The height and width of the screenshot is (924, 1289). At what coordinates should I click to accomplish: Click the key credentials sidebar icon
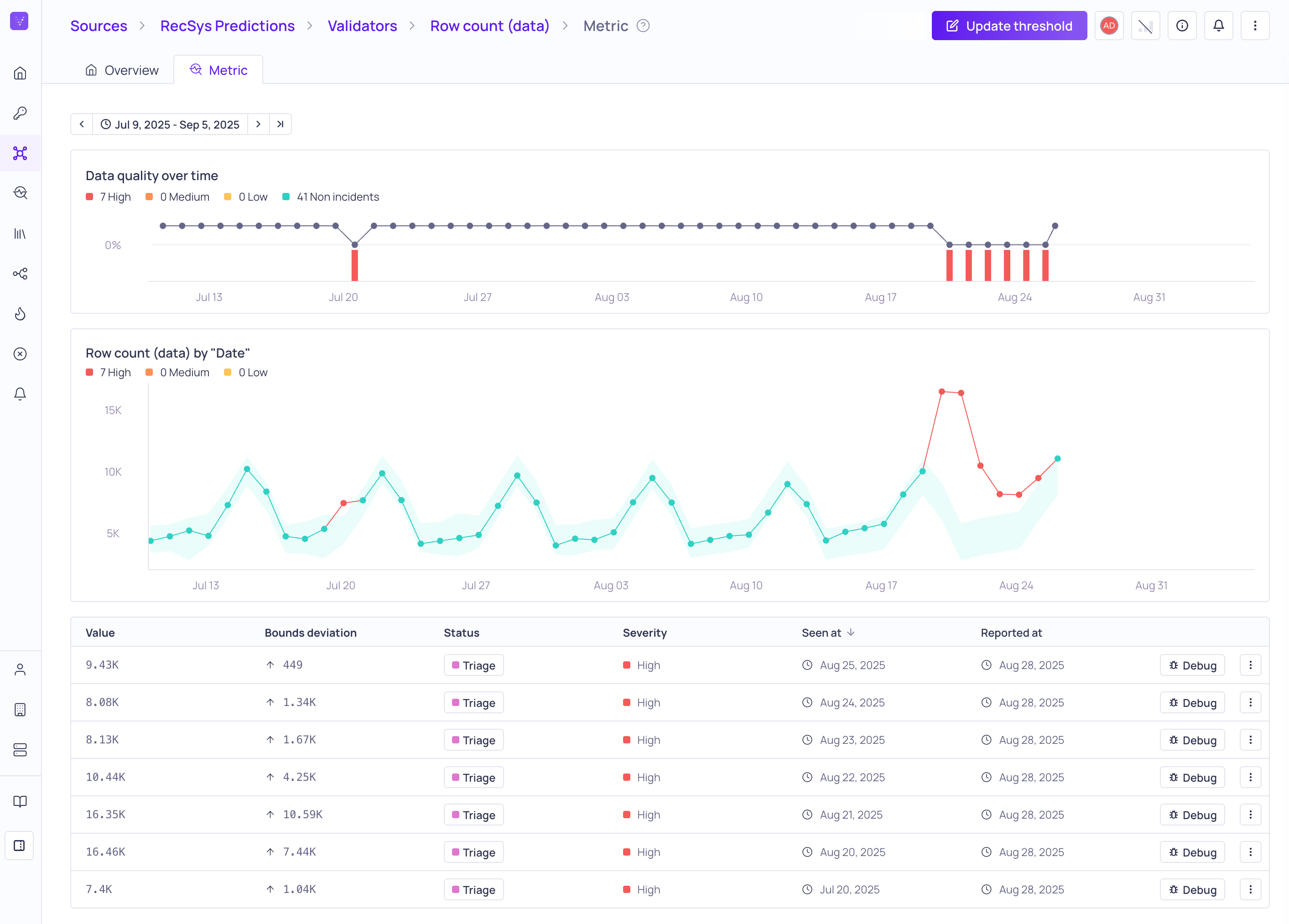(x=20, y=113)
